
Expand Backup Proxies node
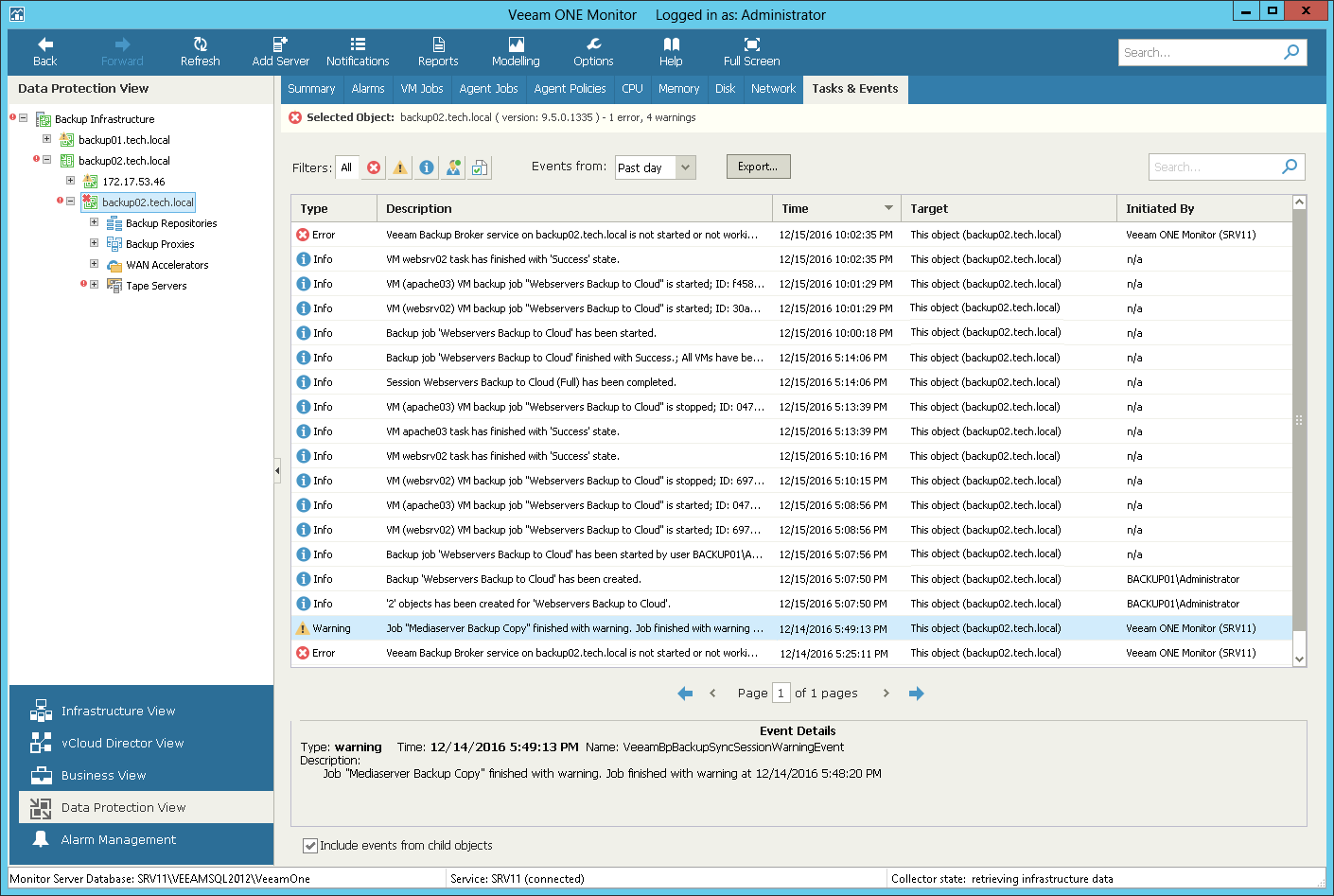[x=94, y=243]
